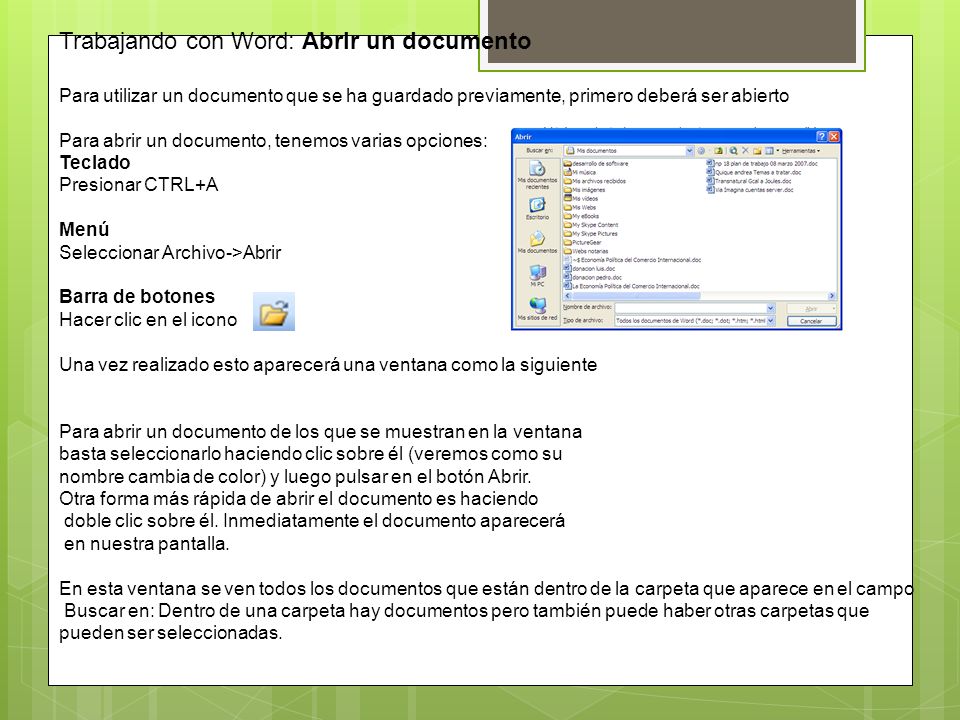Viewport: 960px width, 720px height.
Task: Select the 'desarrollo de software' folder
Action: click(x=596, y=163)
